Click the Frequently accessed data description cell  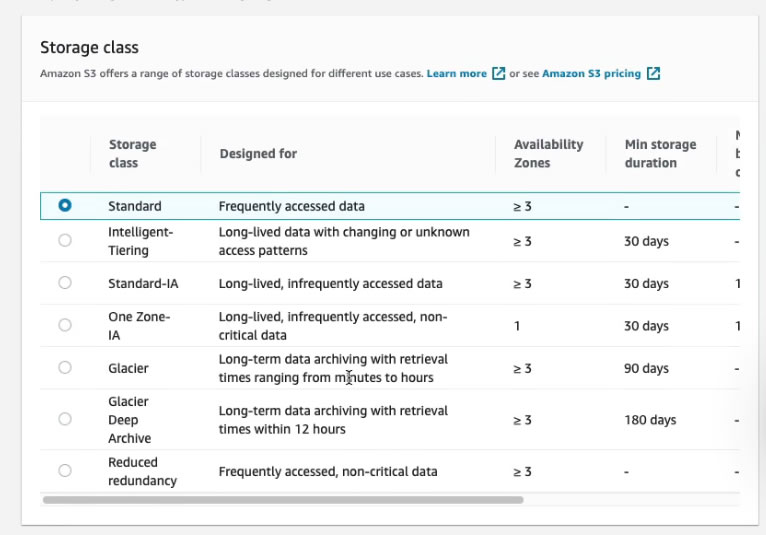[291, 206]
